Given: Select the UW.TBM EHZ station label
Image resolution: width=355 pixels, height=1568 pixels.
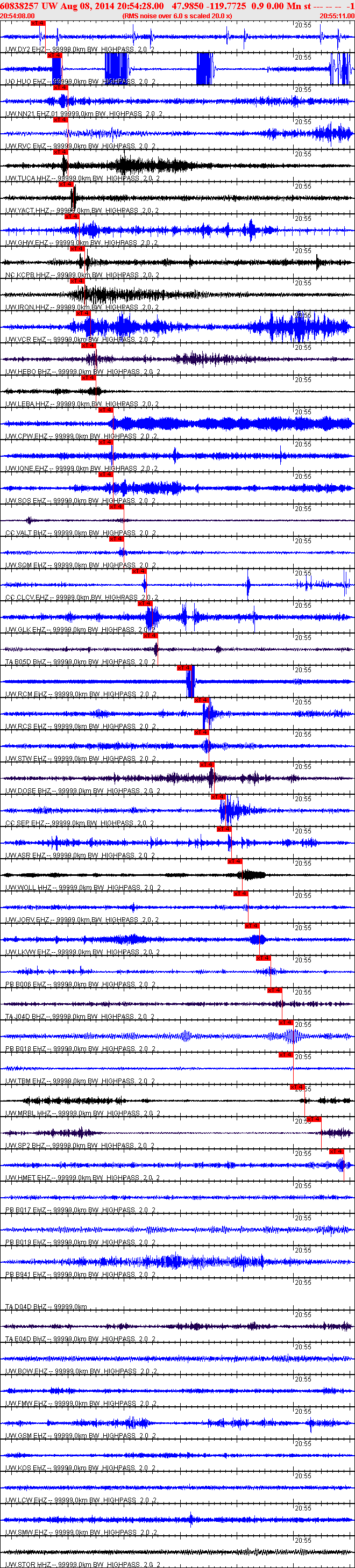Looking at the screenshot, I should (x=80, y=1082).
